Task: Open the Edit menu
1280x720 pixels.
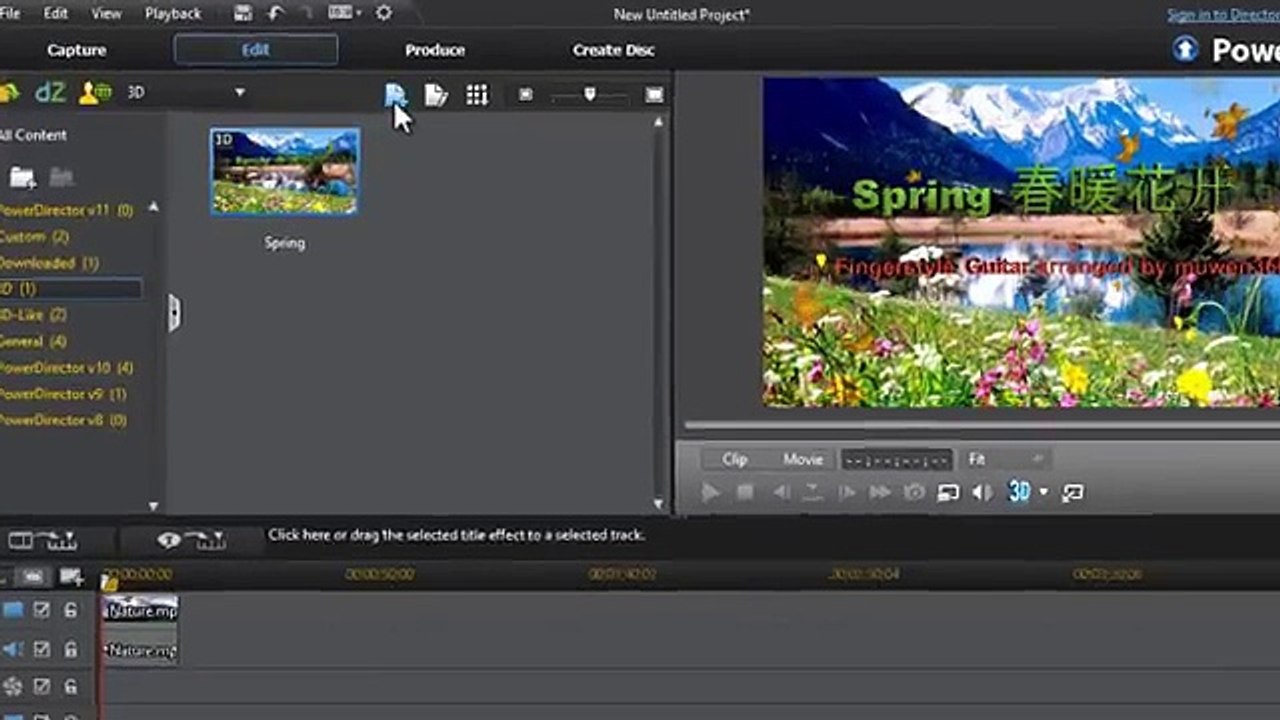Action: [56, 14]
